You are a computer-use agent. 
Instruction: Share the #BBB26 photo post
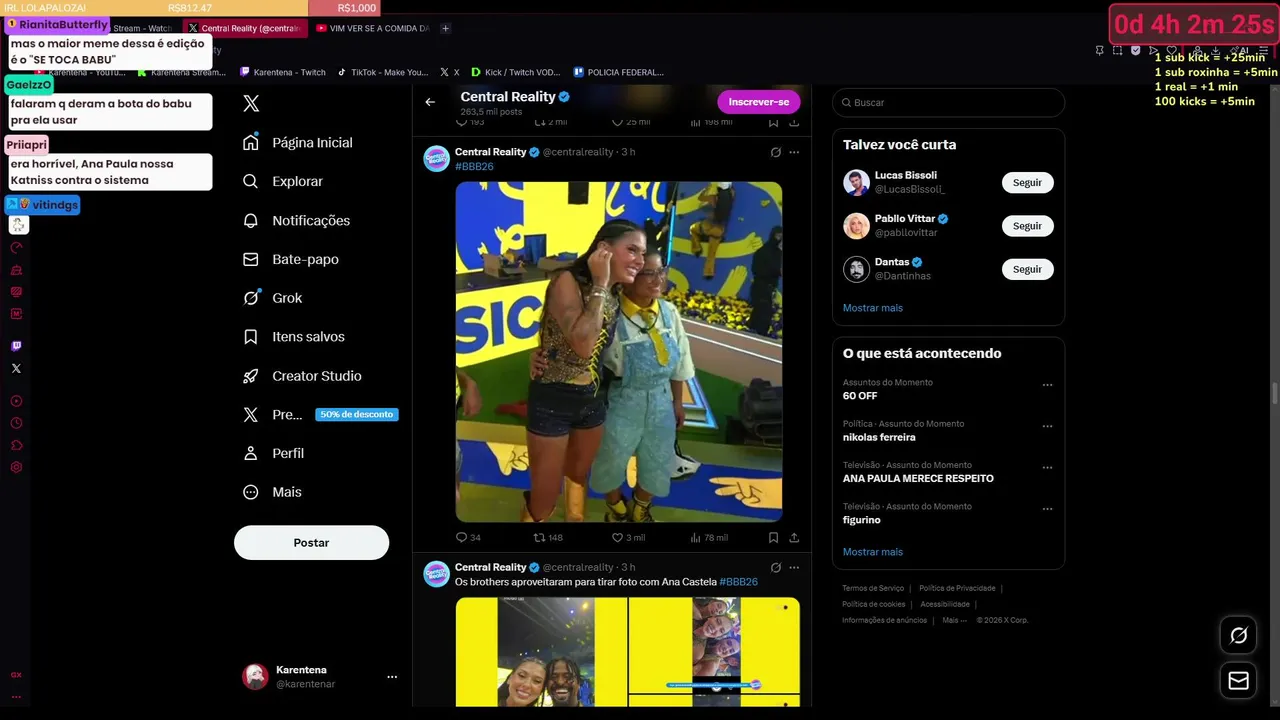[x=794, y=538]
